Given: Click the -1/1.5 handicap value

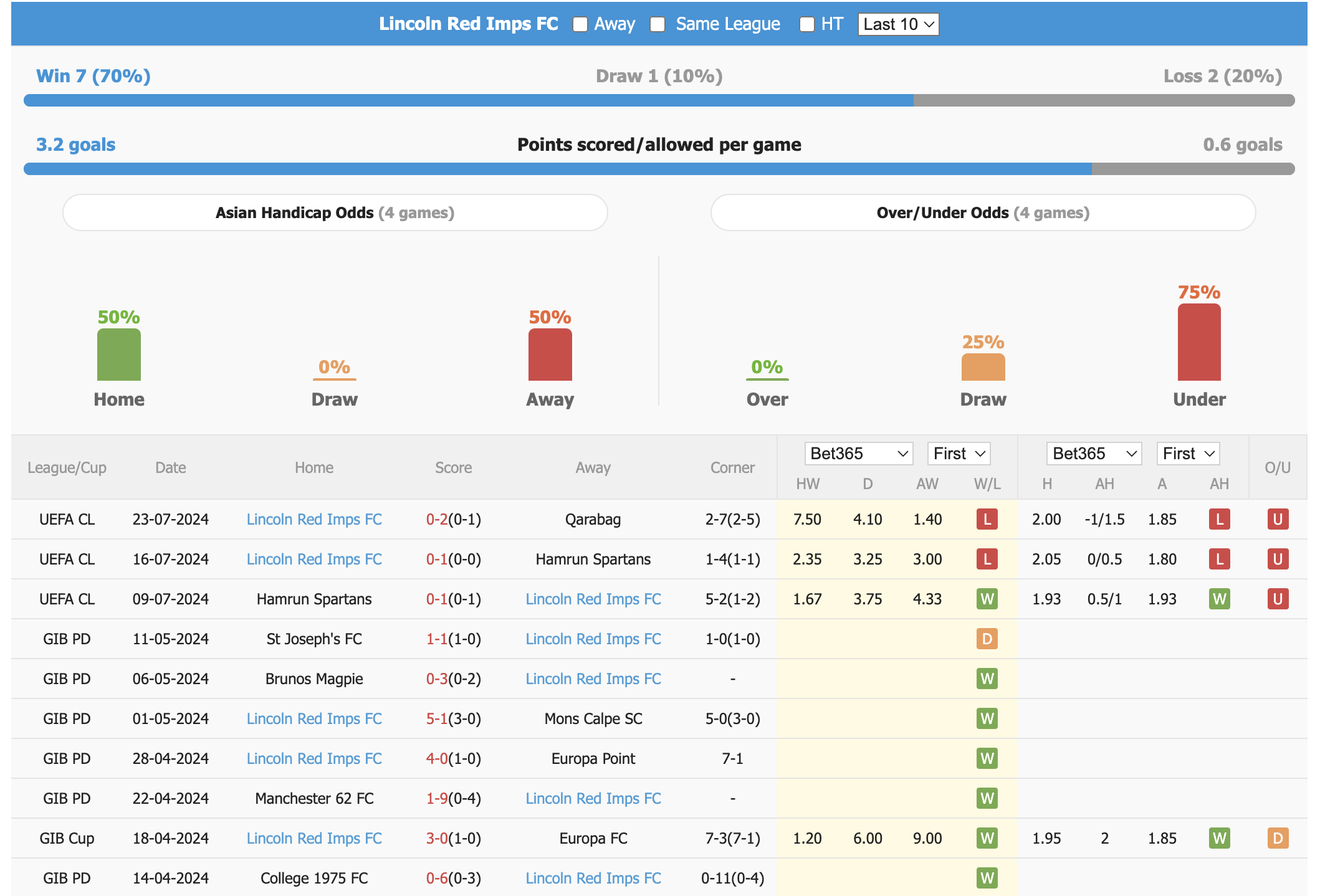Looking at the screenshot, I should 1104,519.
